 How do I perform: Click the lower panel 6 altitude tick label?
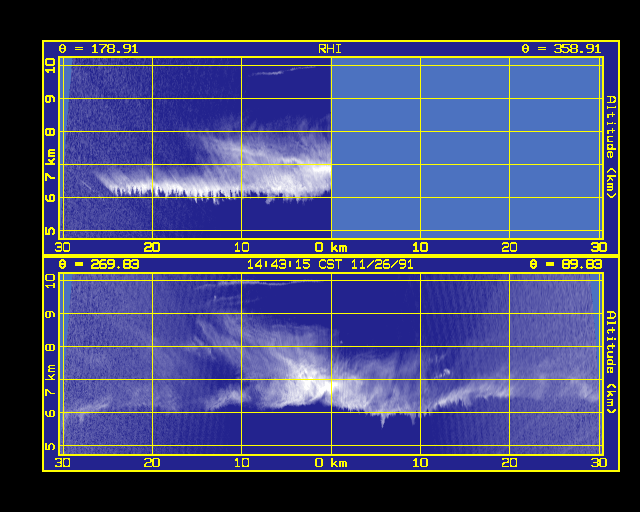[x=50, y=413]
